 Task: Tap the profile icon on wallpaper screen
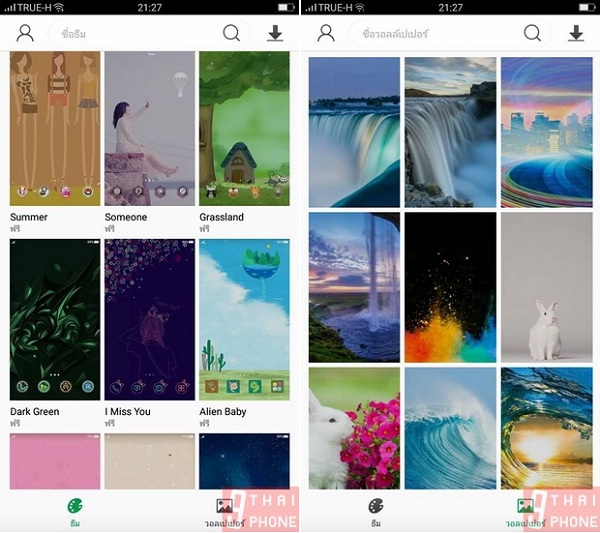326,33
